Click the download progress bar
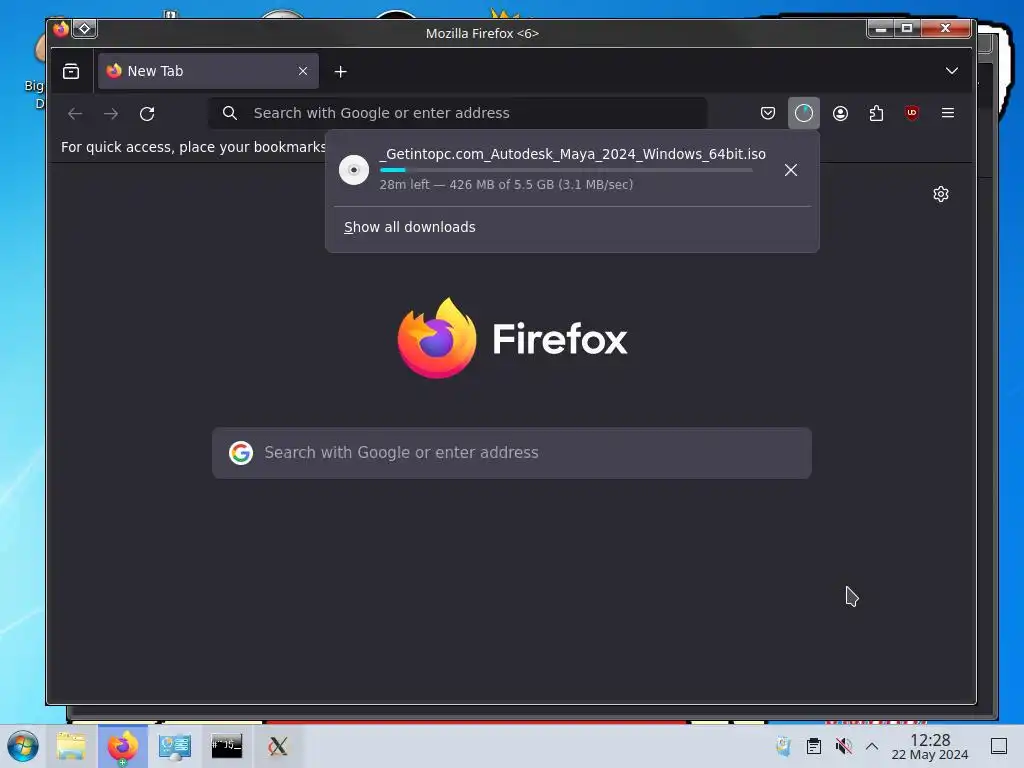1024x768 pixels. [566, 170]
